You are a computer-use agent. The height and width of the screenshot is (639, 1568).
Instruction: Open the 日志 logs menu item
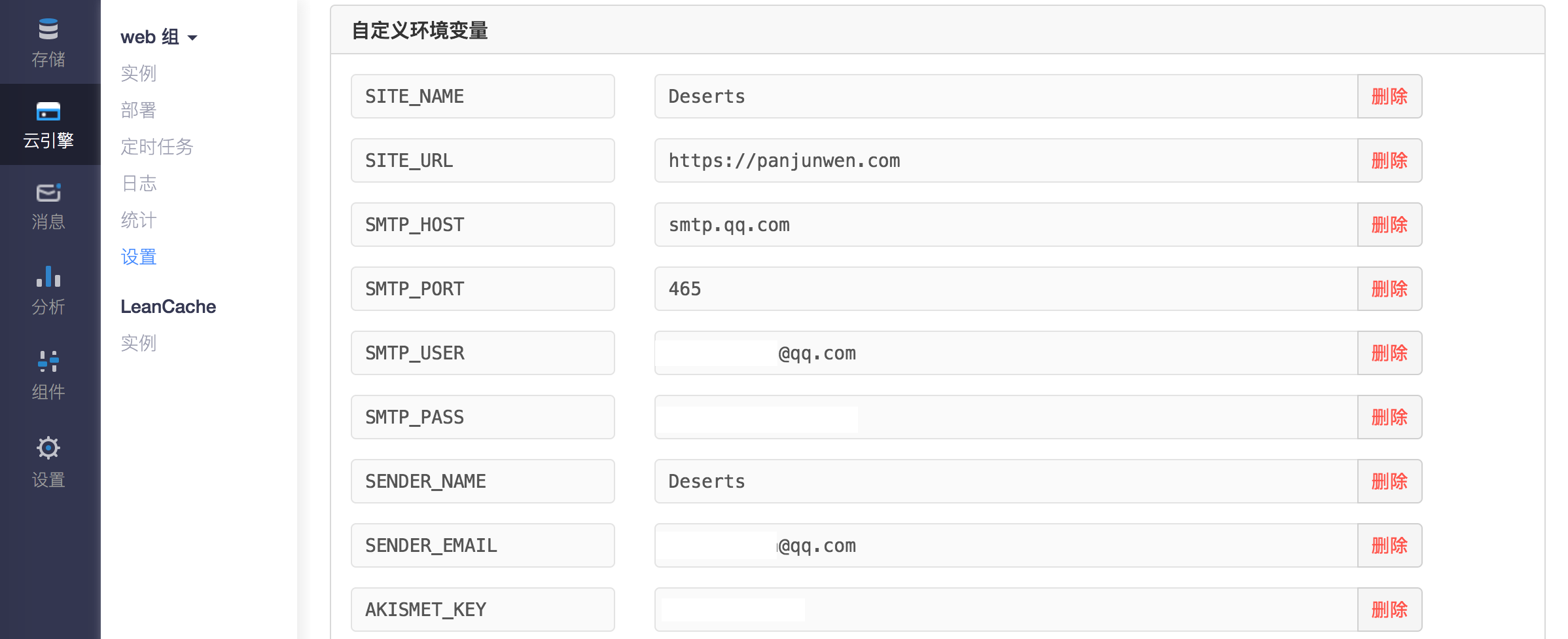tap(139, 183)
